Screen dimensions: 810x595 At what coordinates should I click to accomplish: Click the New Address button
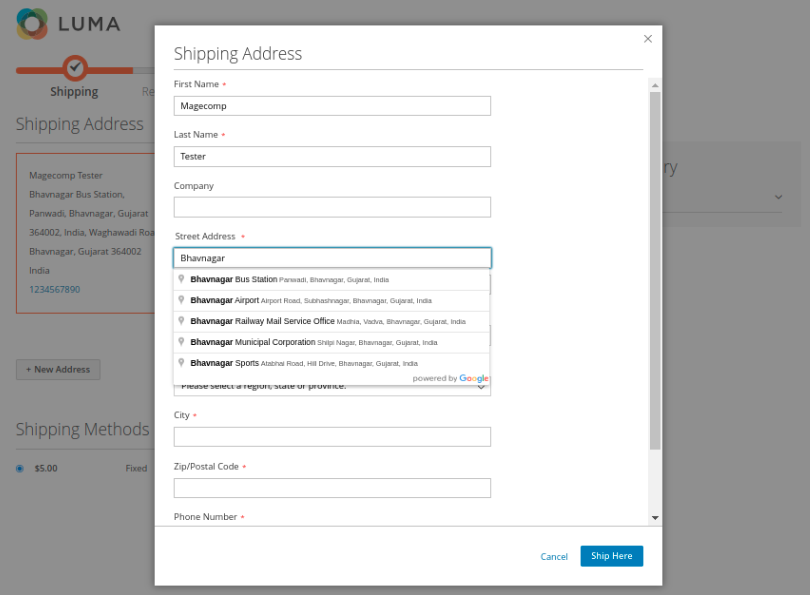click(58, 369)
